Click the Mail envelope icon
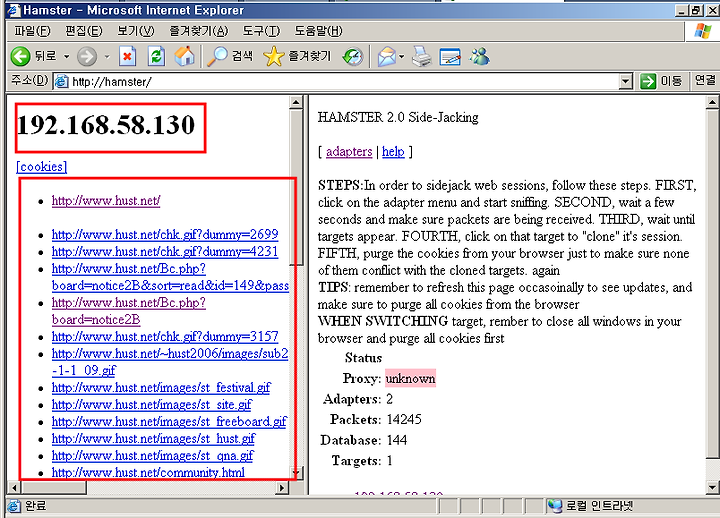Screen dimensions: 720x518 point(387,56)
